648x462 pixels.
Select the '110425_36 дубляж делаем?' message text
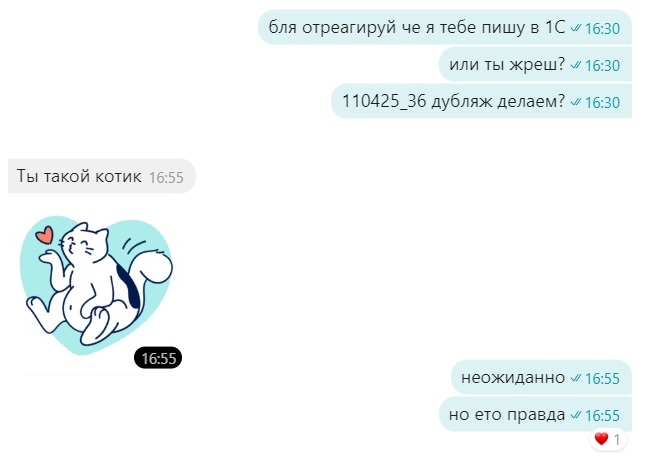click(x=454, y=101)
